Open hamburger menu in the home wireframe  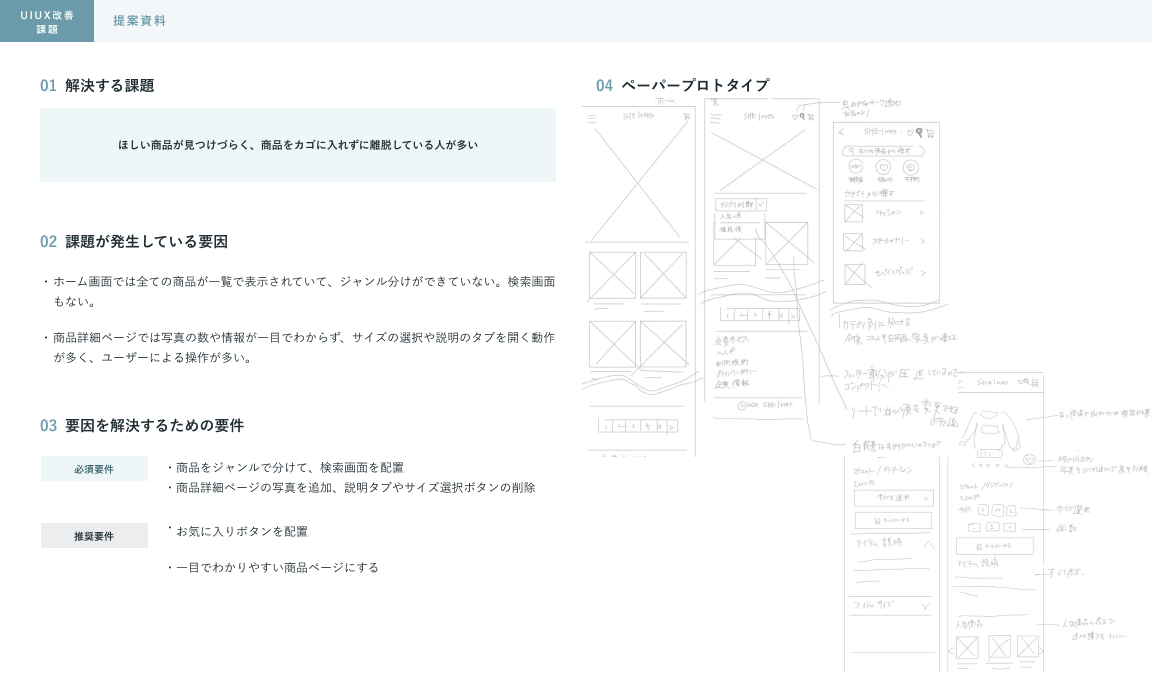592,118
